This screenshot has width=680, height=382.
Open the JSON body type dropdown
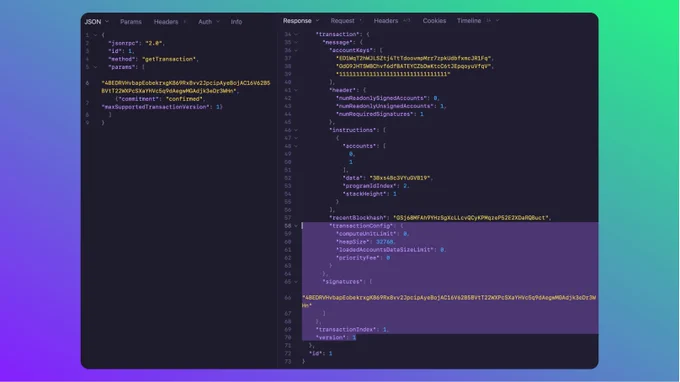click(97, 21)
